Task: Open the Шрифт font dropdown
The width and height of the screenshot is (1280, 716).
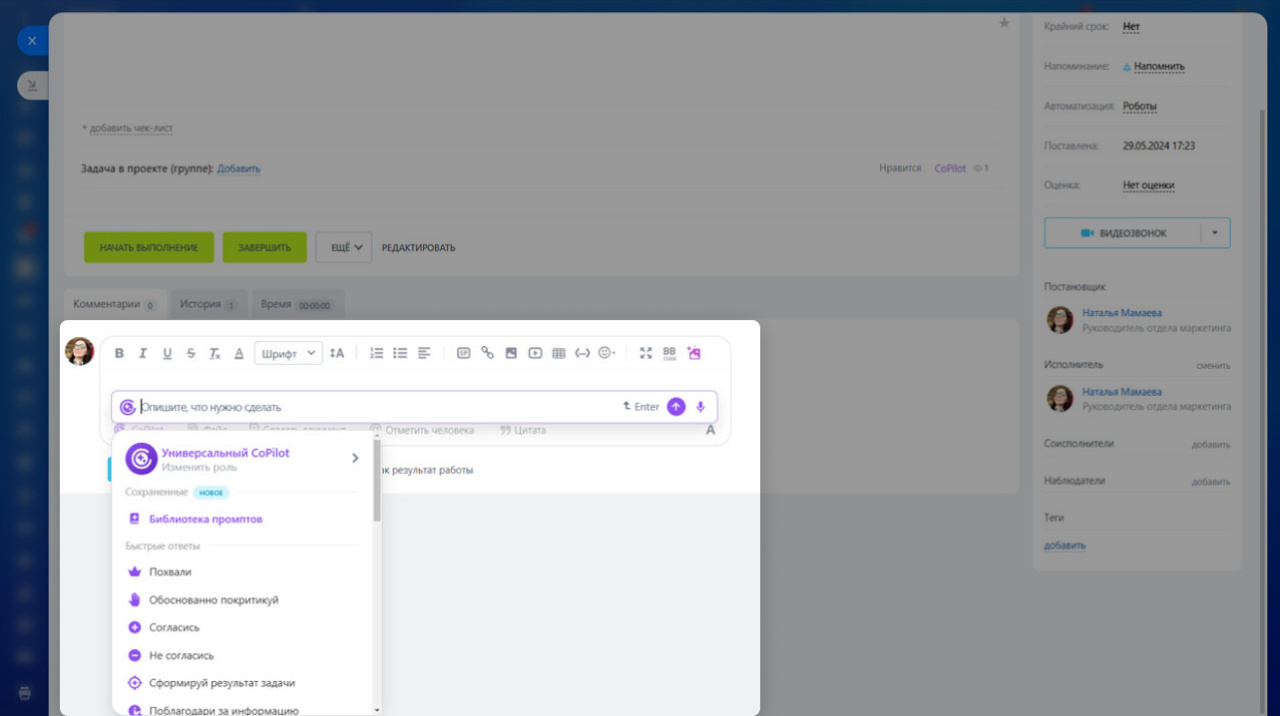Action: tap(288, 353)
